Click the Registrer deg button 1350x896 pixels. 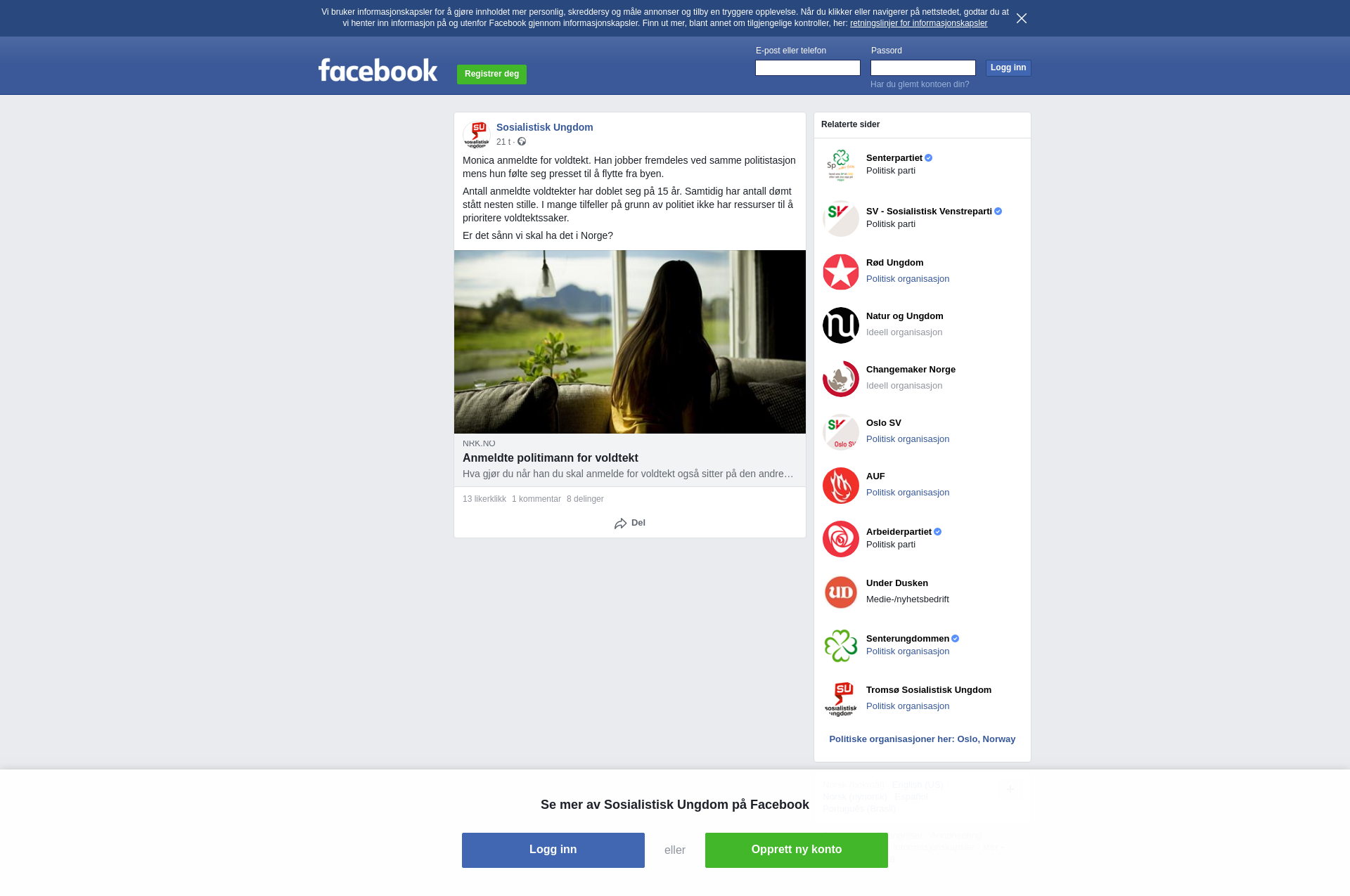491,74
